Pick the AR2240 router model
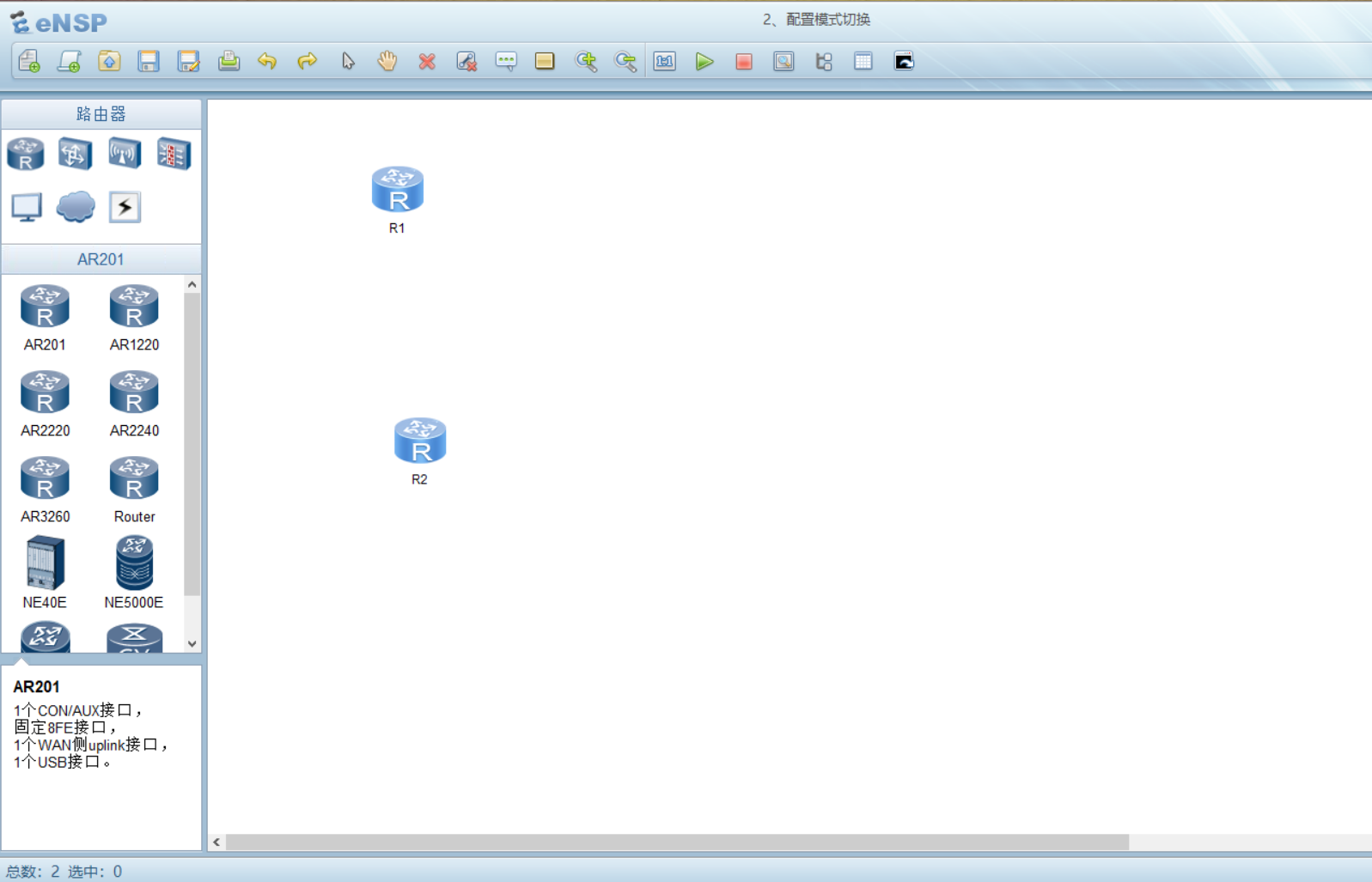Screen dimensions: 1372x882 (x=134, y=404)
